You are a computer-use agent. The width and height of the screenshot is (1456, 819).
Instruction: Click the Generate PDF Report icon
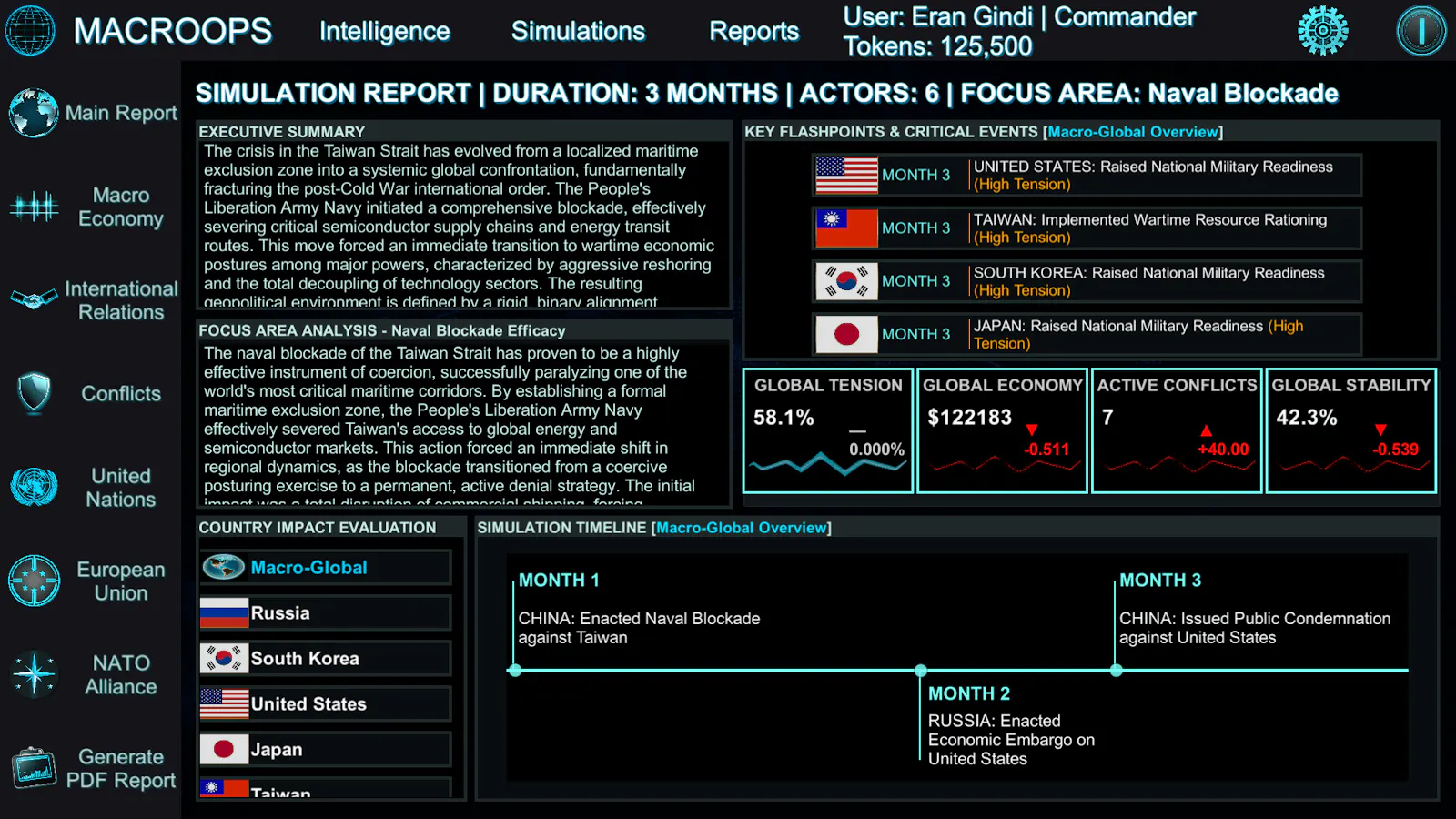[34, 768]
